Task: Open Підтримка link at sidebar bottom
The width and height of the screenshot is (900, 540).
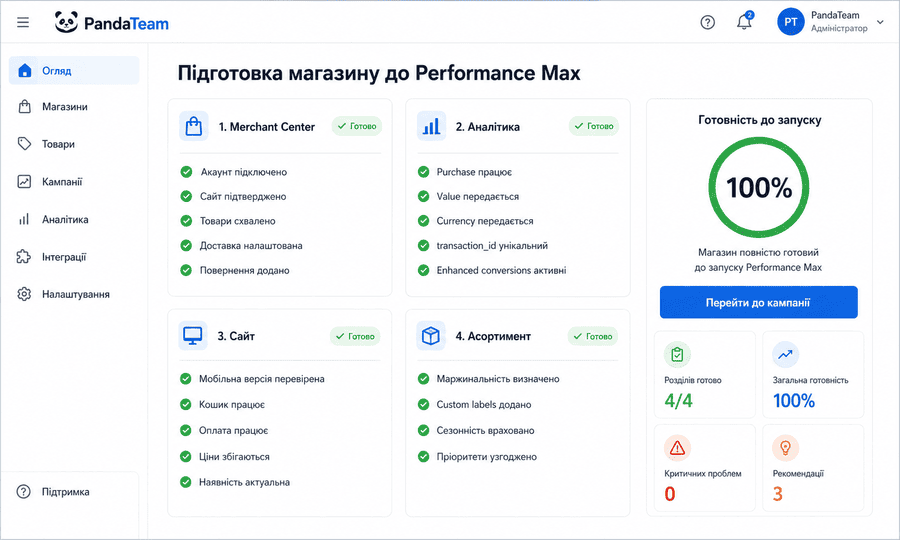Action: [x=65, y=492]
